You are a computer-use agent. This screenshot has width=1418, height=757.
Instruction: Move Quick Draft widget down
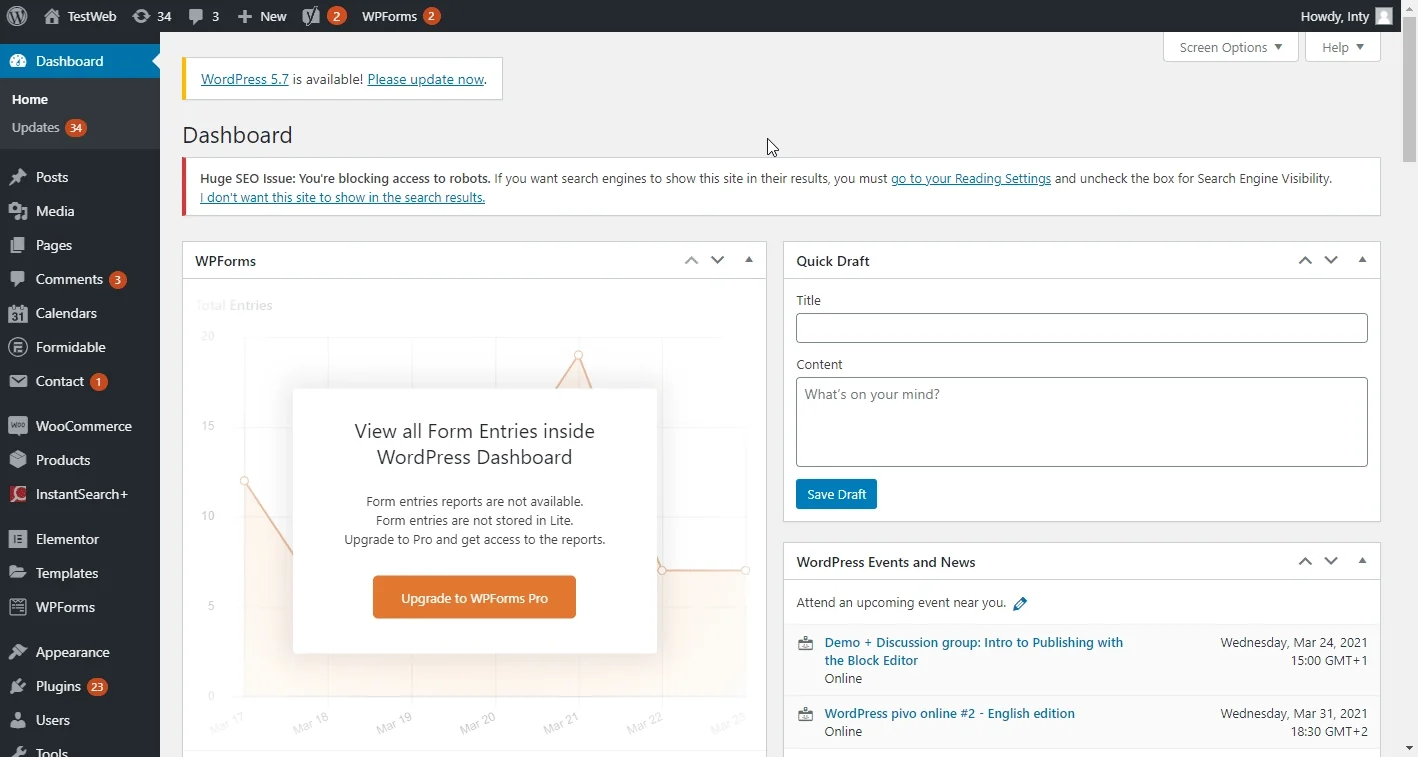pyautogui.click(x=1331, y=260)
